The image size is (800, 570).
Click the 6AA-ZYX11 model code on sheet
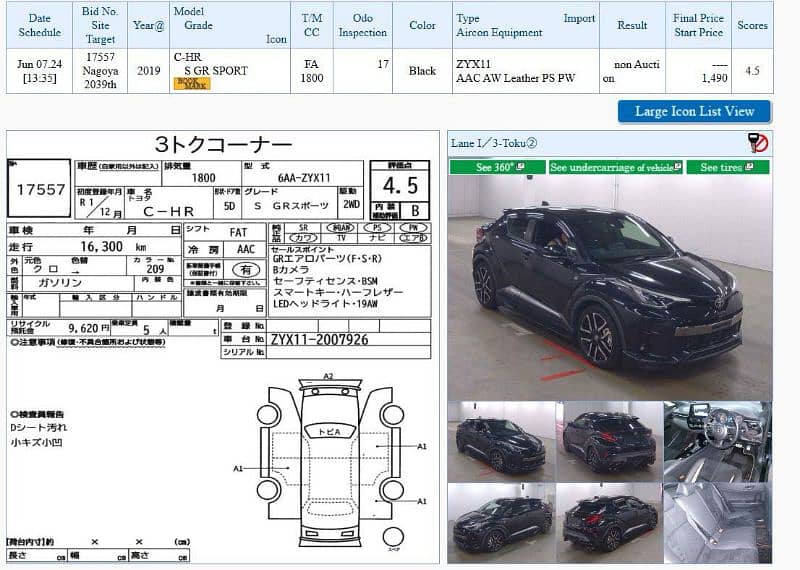304,178
